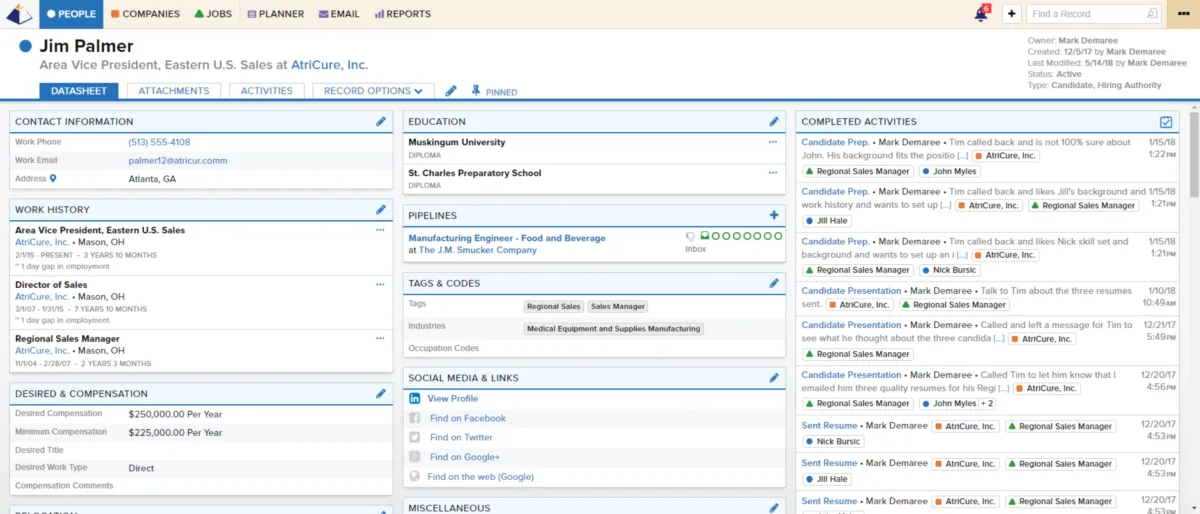Add a new pipeline with the plus icon

point(773,215)
